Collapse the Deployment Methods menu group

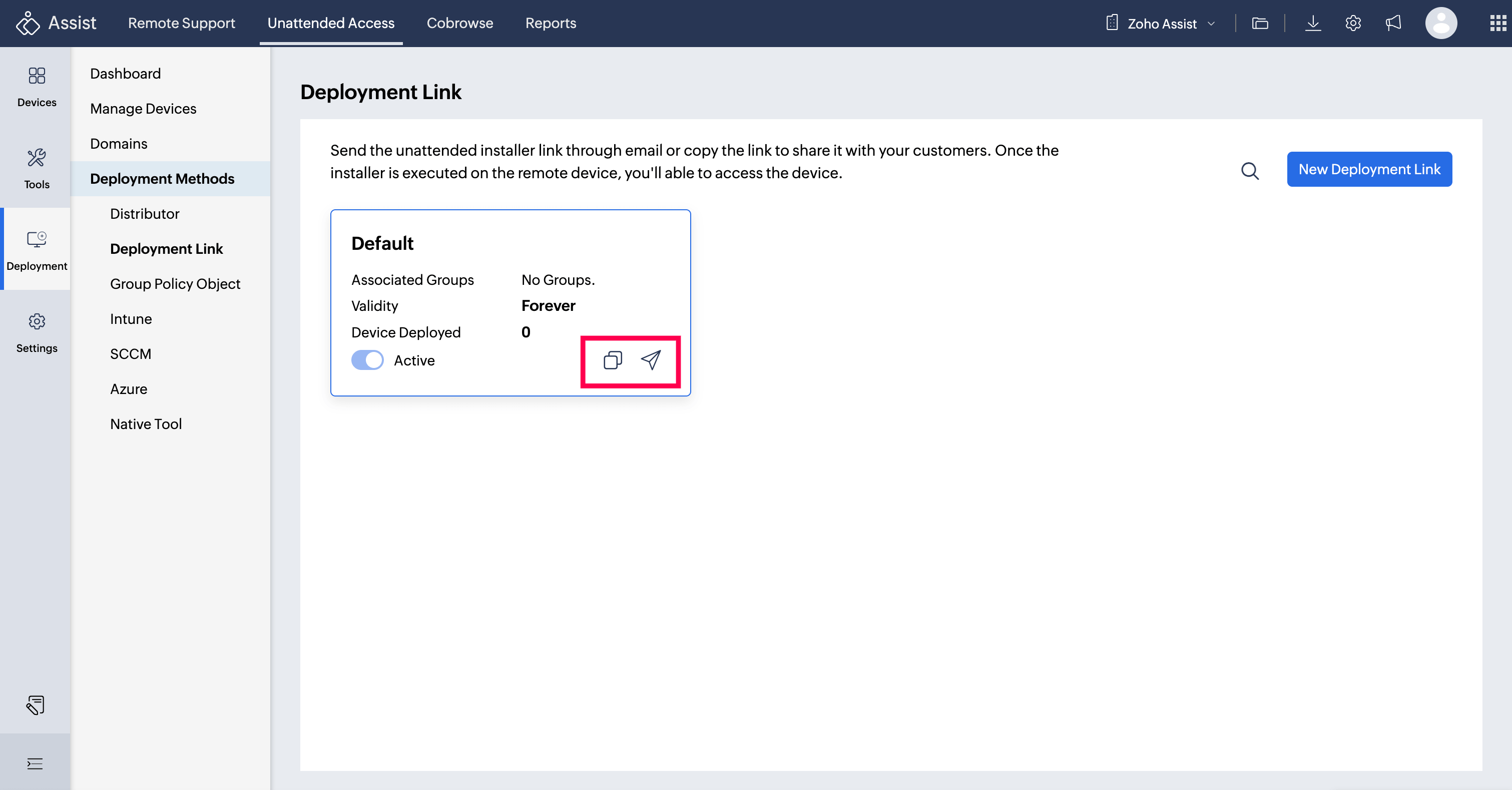coord(162,178)
